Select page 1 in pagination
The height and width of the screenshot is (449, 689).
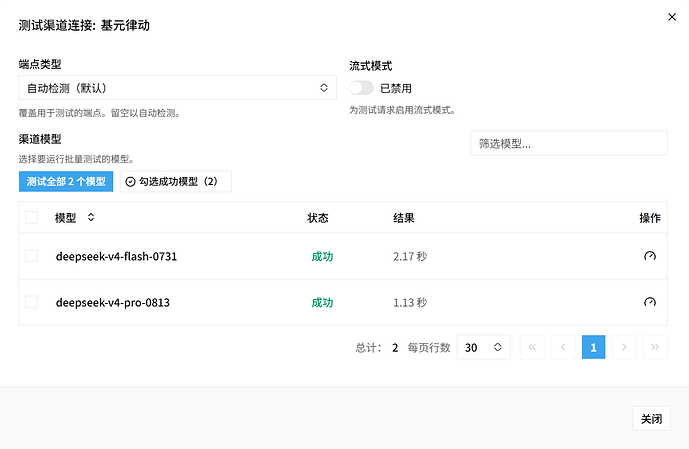(x=593, y=347)
